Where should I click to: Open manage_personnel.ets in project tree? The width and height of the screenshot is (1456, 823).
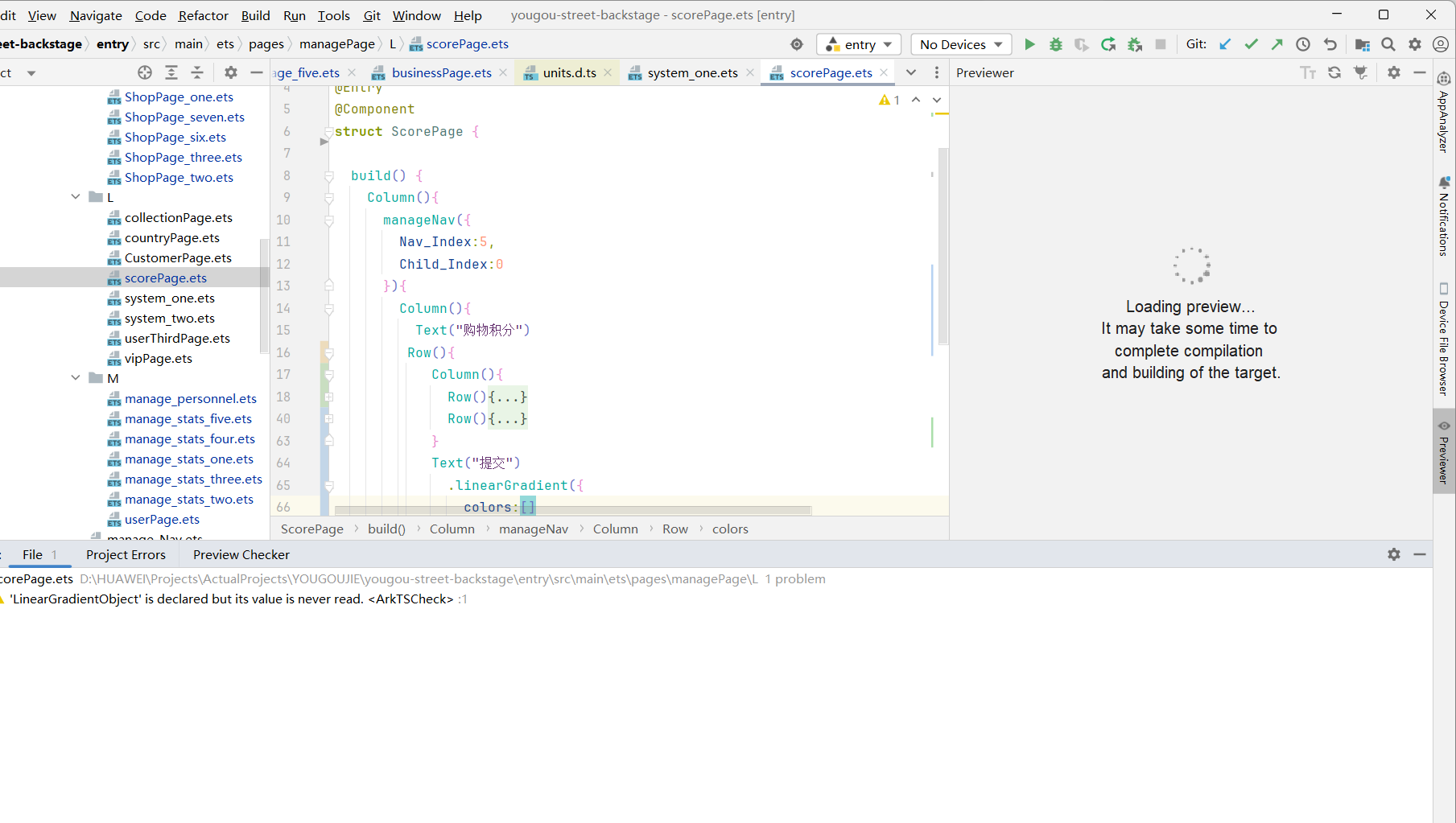(191, 398)
